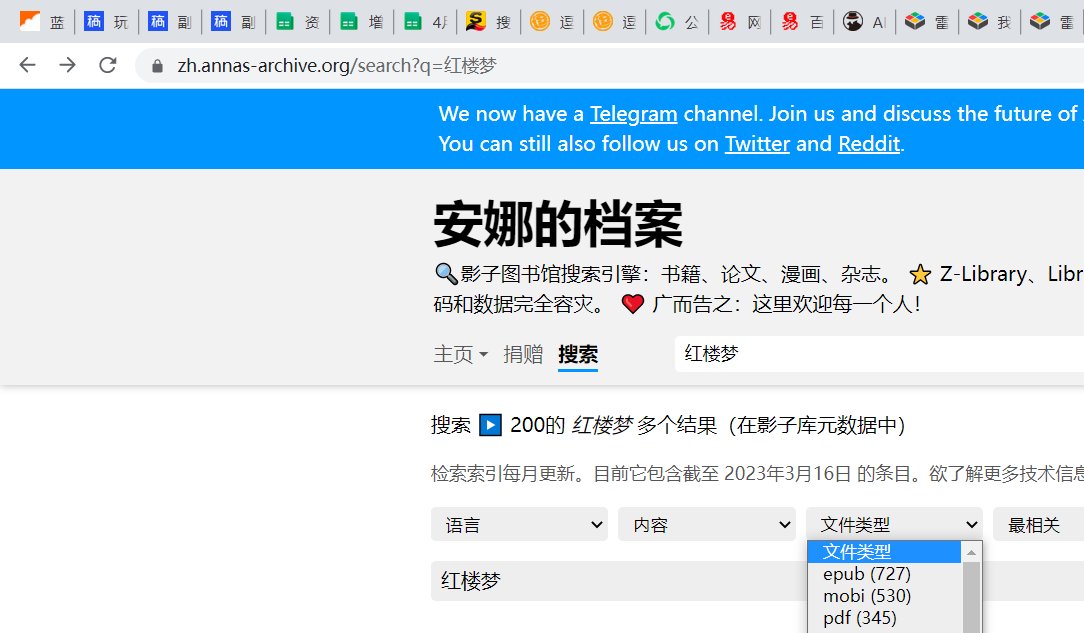Expand the 主页 menu
The height and width of the screenshot is (633, 1084).
[x=460, y=355]
